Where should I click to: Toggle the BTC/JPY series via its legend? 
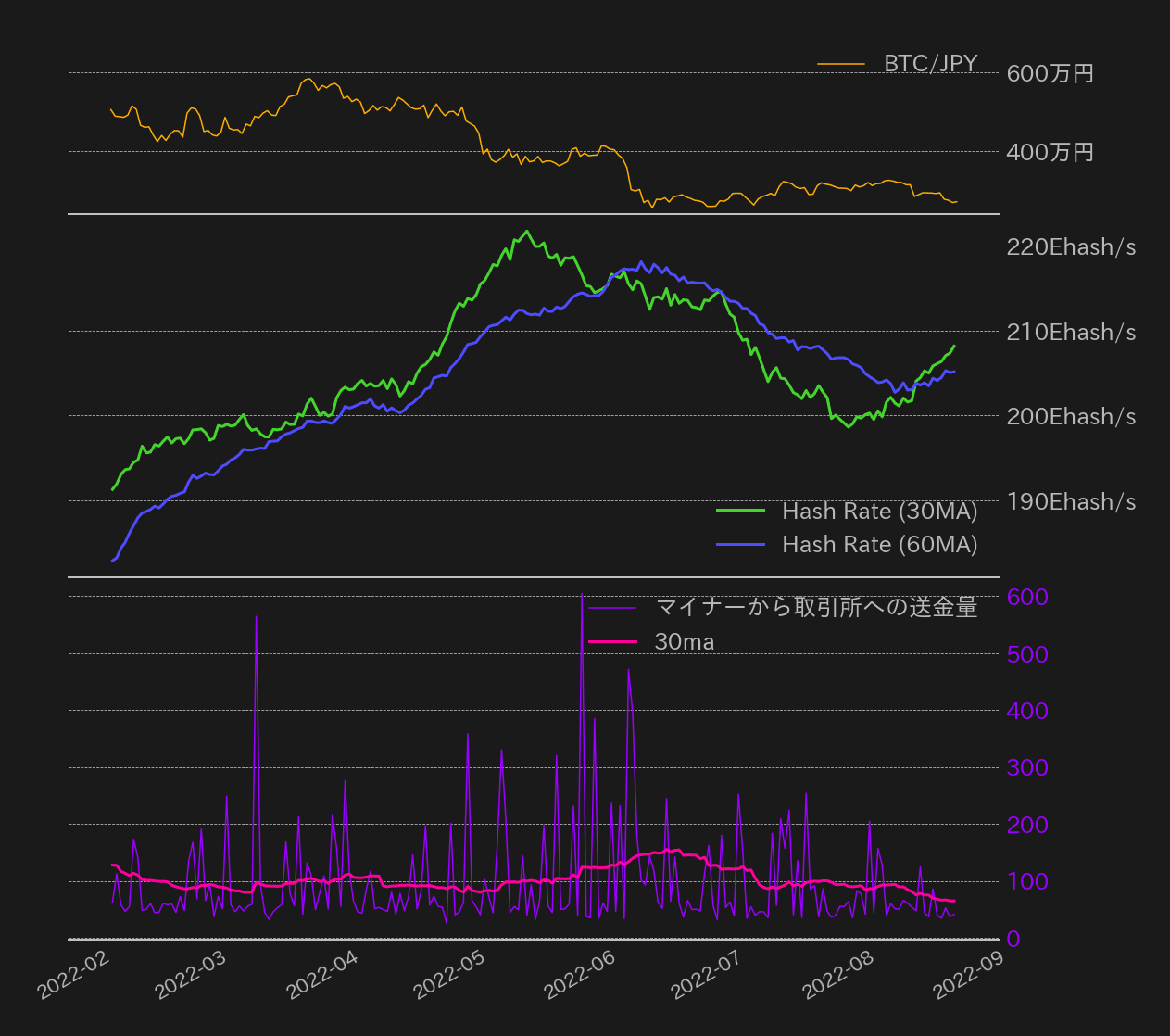tap(930, 64)
